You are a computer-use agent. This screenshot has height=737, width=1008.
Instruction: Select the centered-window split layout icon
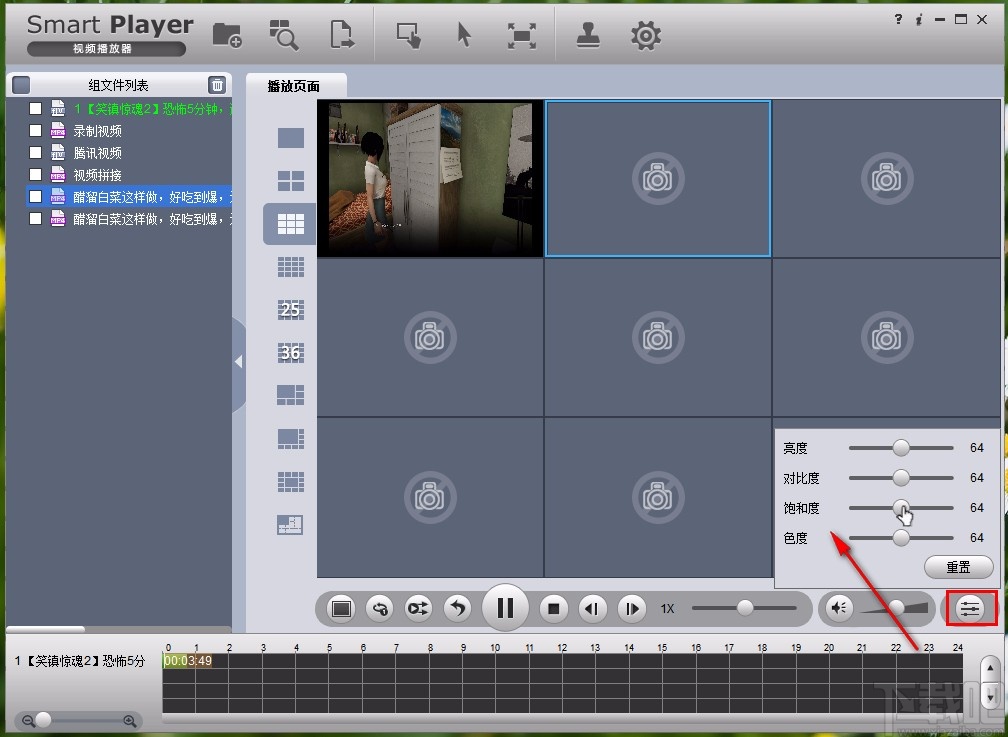point(291,482)
